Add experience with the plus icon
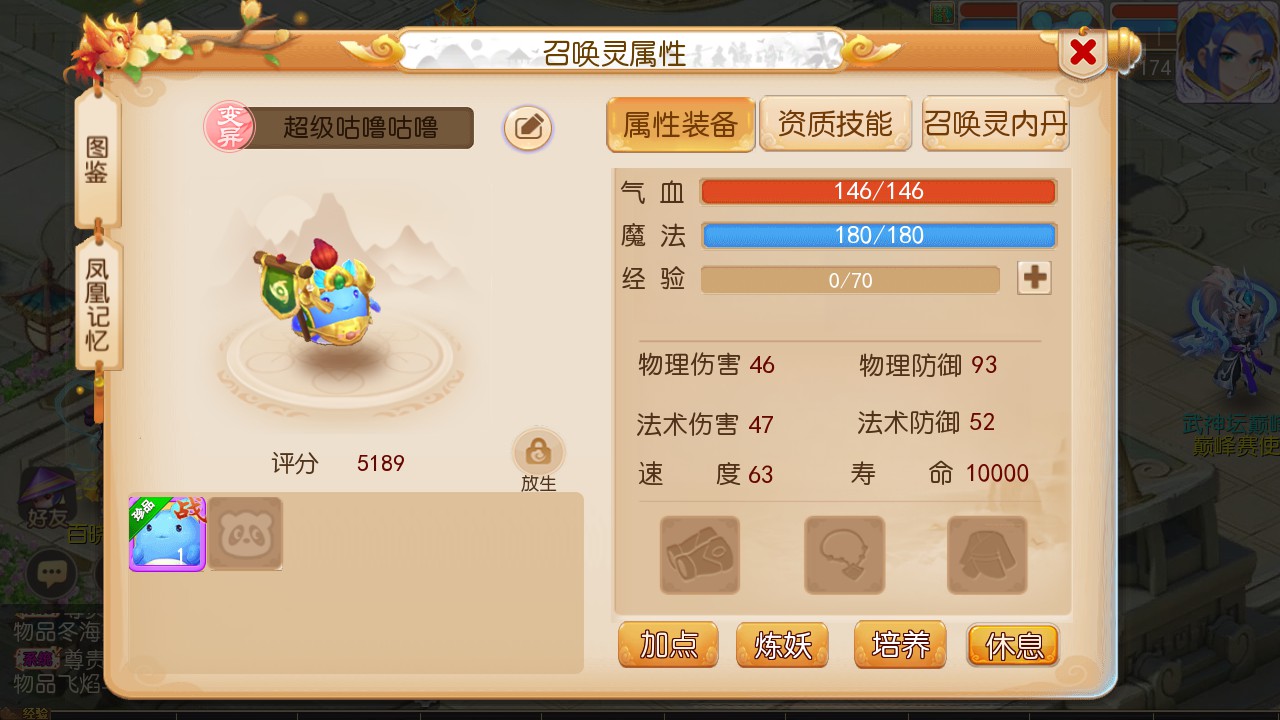This screenshot has height=720, width=1280. 1034,278
